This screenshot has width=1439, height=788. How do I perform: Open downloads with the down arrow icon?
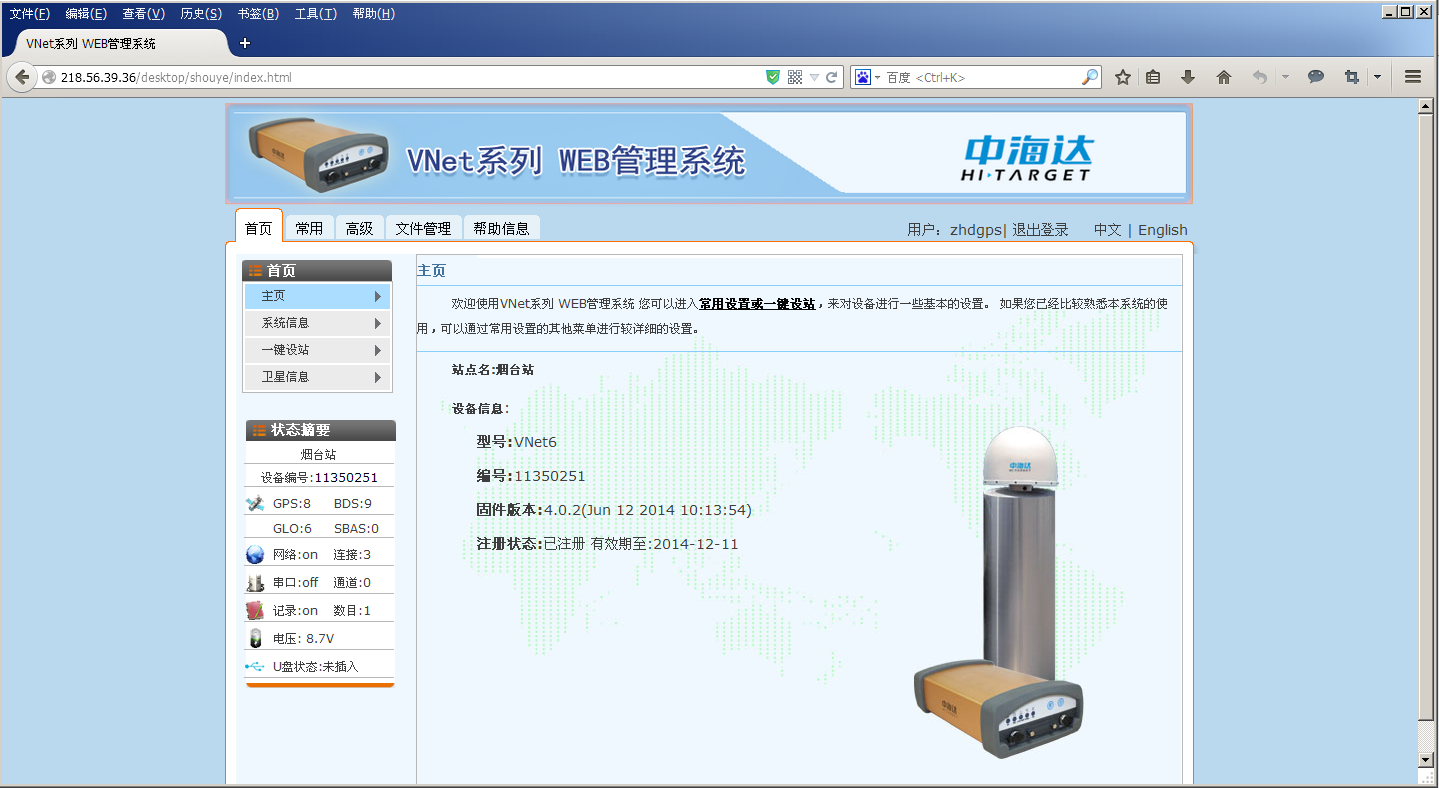pos(1188,77)
